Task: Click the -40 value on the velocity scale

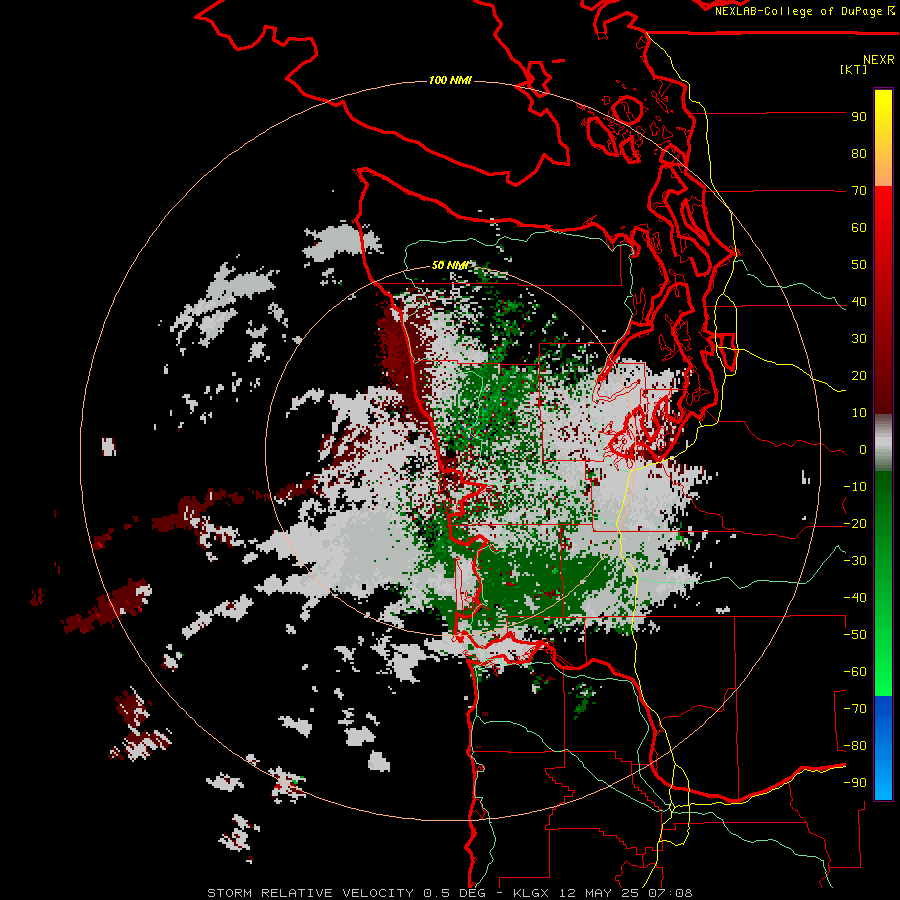Action: pyautogui.click(x=855, y=598)
